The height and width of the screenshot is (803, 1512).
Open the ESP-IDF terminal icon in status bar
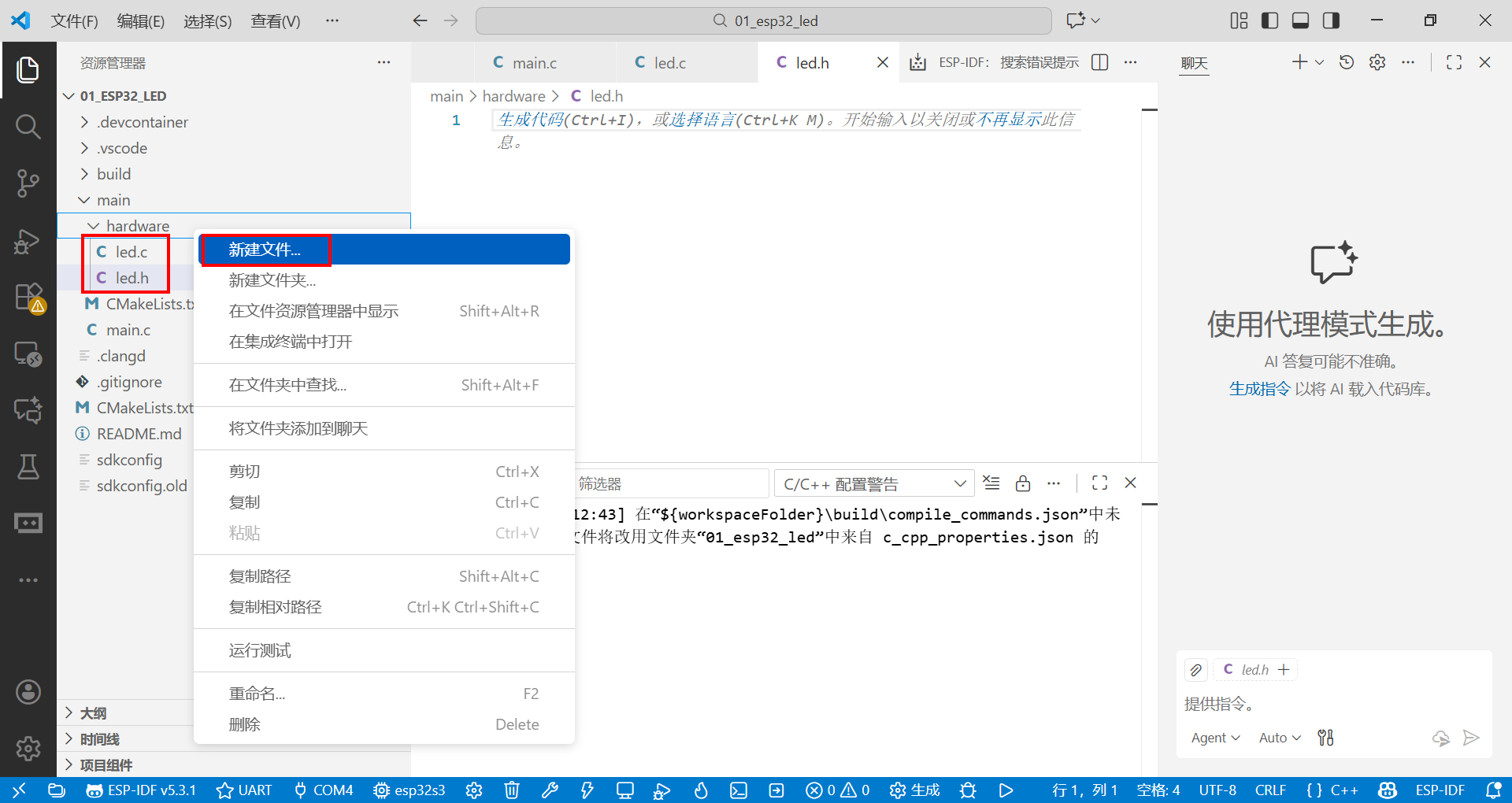(x=739, y=790)
